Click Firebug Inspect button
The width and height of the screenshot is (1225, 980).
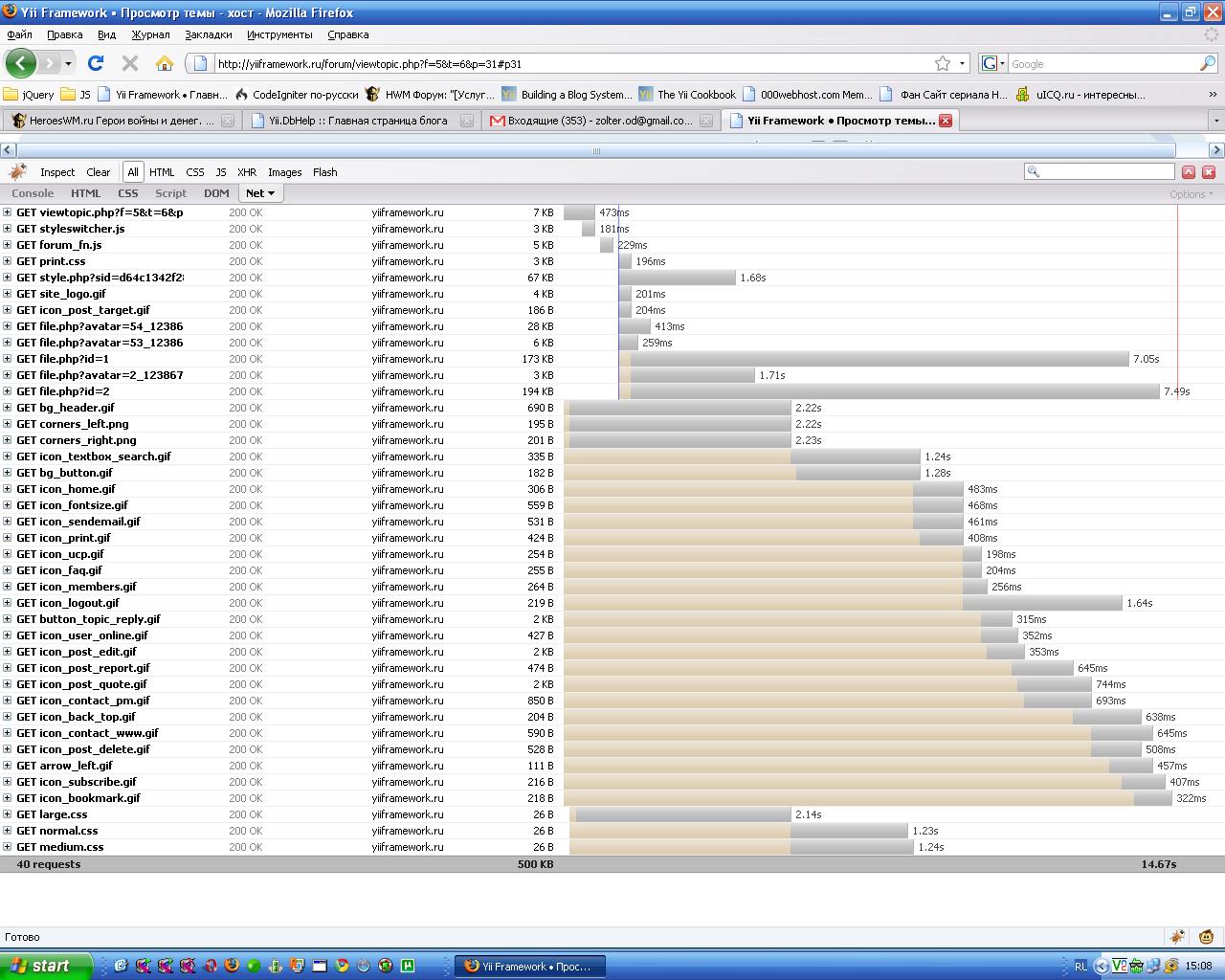(57, 172)
